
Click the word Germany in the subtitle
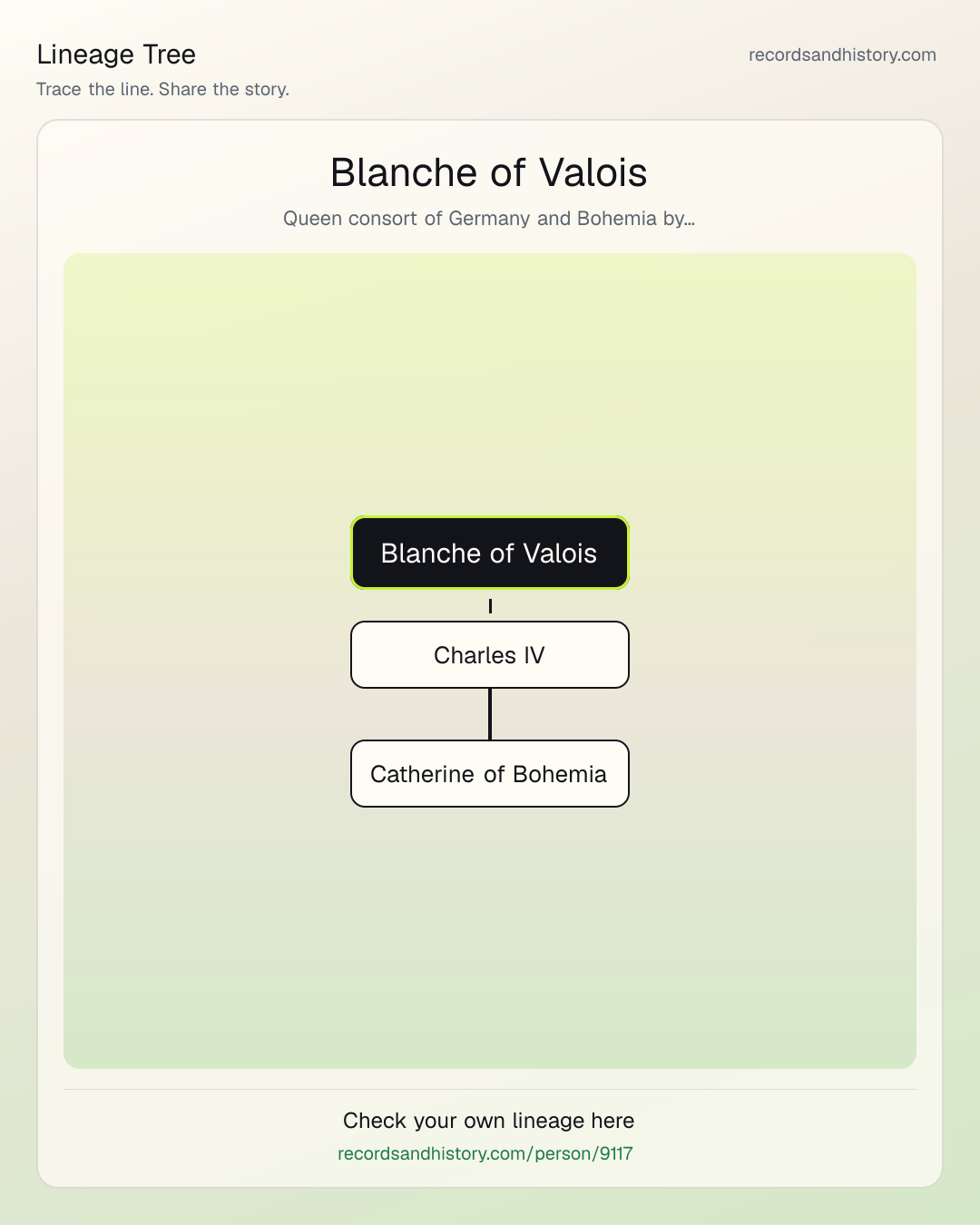coord(490,219)
